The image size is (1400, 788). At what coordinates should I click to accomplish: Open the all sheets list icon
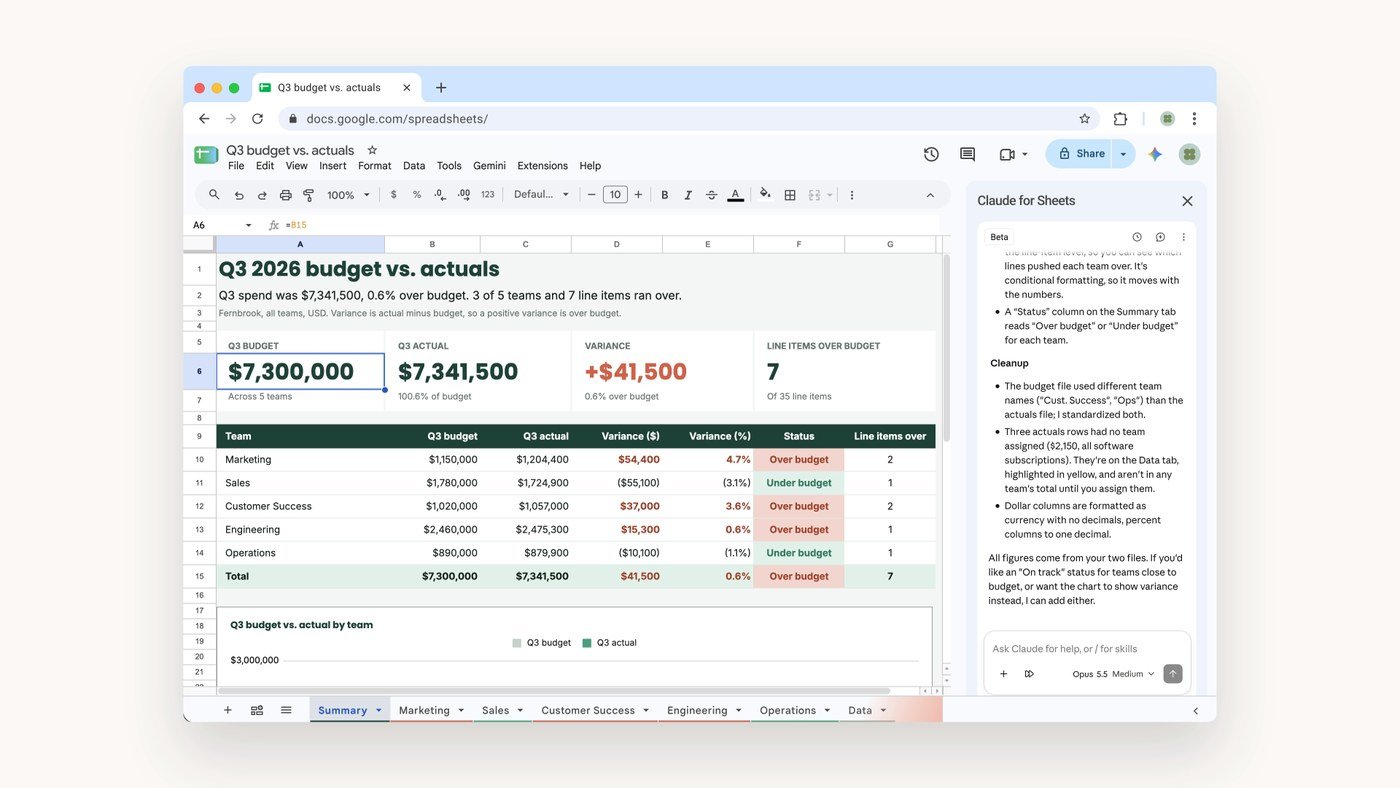(x=286, y=710)
